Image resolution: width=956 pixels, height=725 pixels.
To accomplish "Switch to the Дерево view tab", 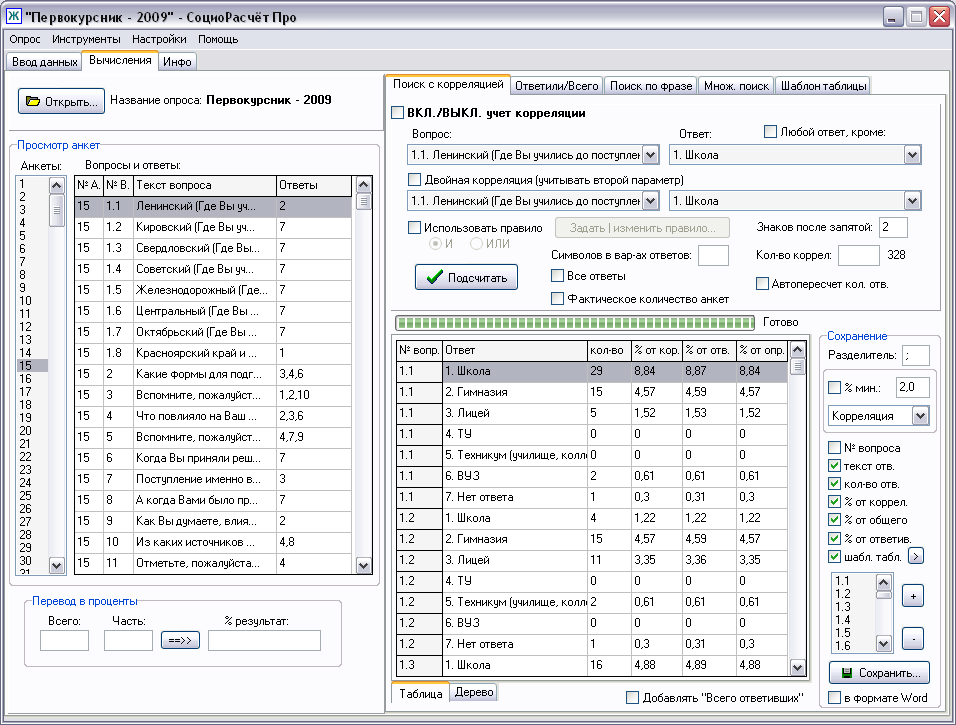I will pos(474,693).
